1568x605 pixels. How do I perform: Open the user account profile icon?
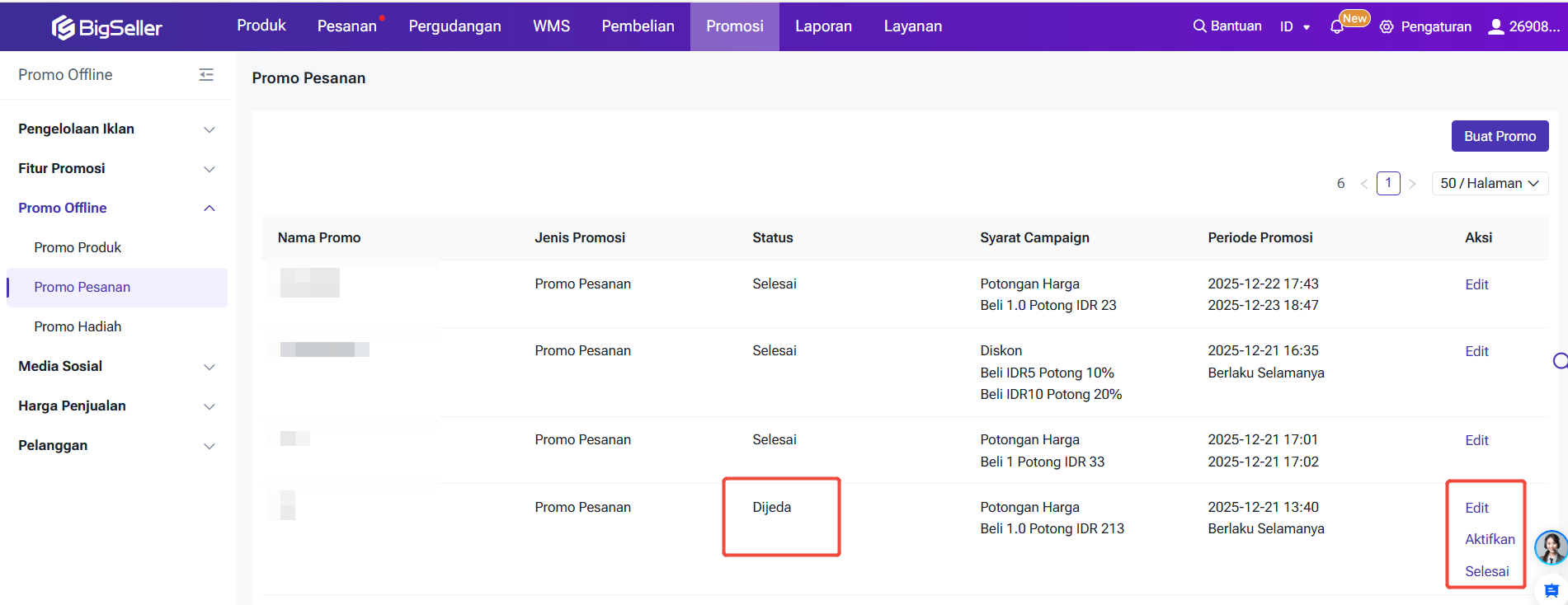1495,26
